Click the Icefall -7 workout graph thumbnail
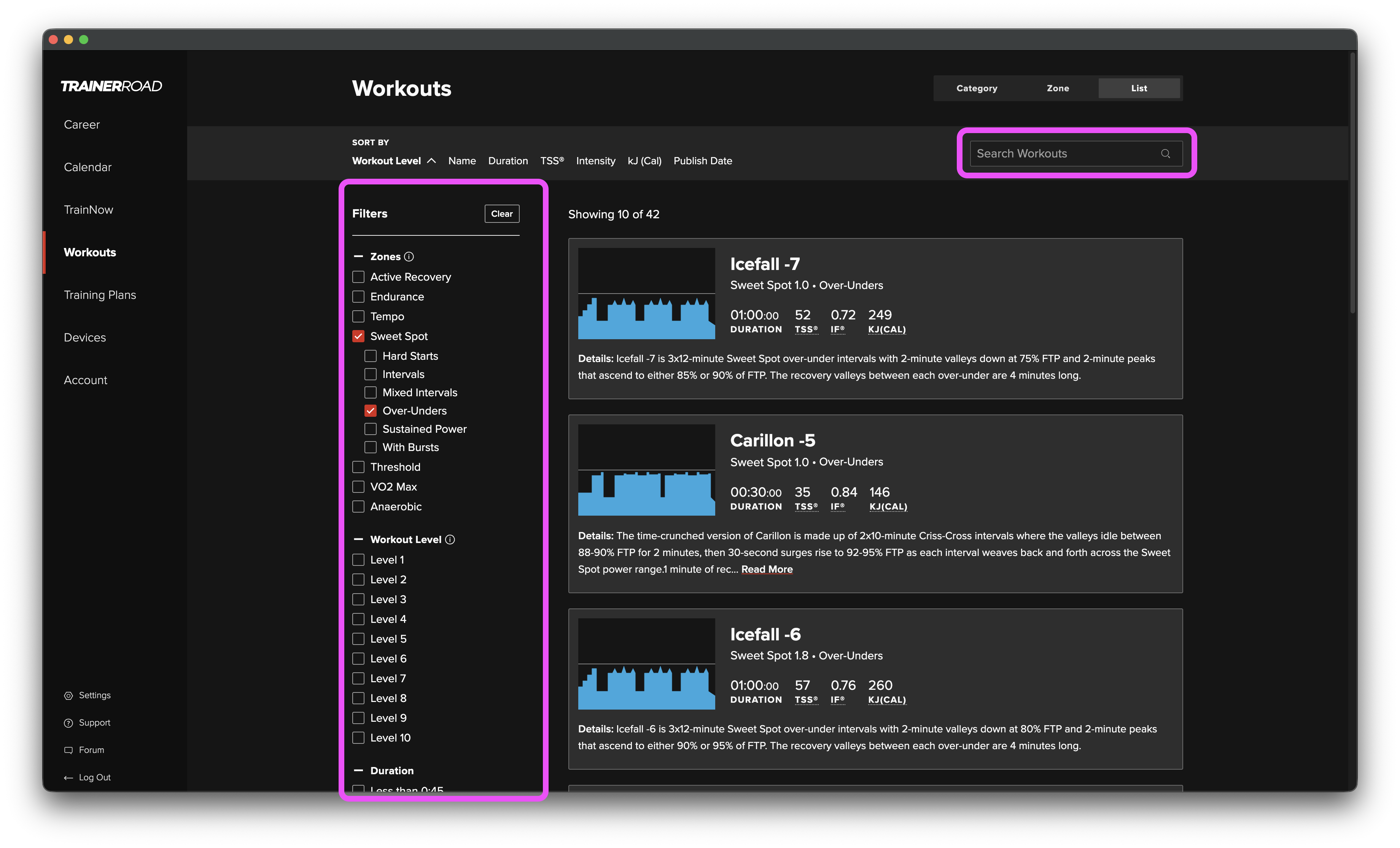1400x848 pixels. click(647, 294)
